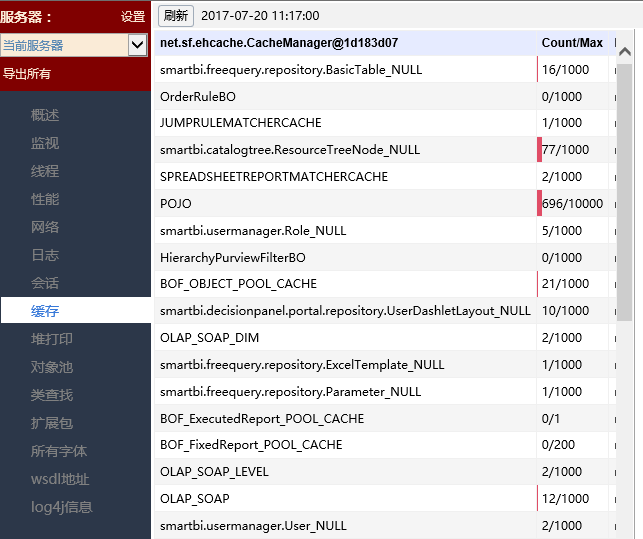This screenshot has height=539, width=643.
Task: Click 导出所有 export all link
Action: tap(27, 74)
